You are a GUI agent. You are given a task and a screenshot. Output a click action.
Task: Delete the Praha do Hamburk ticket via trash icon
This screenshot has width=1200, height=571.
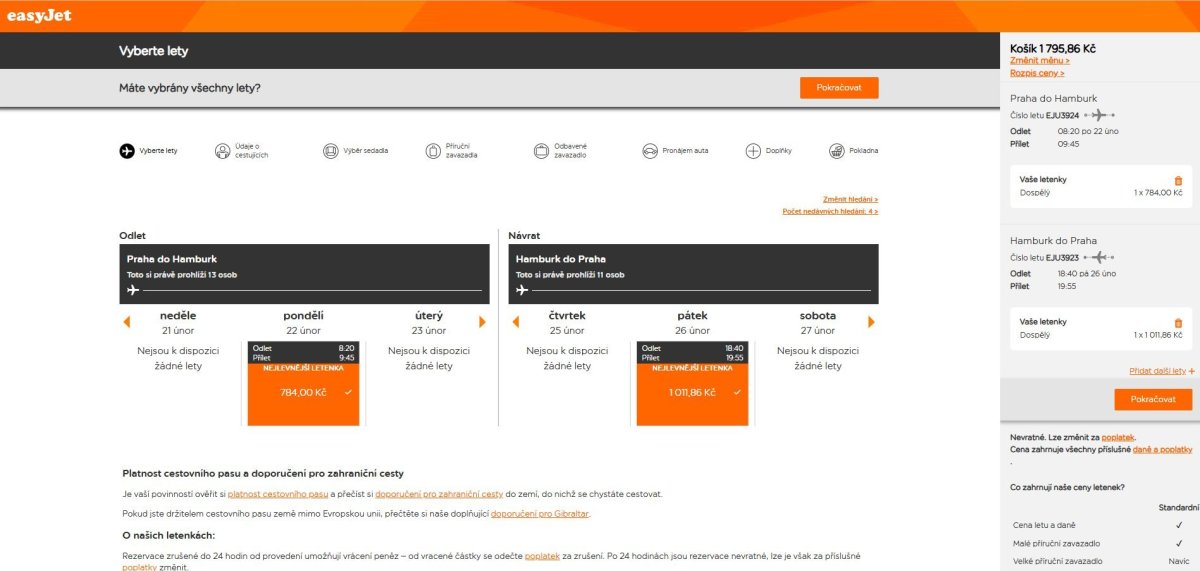(1178, 180)
